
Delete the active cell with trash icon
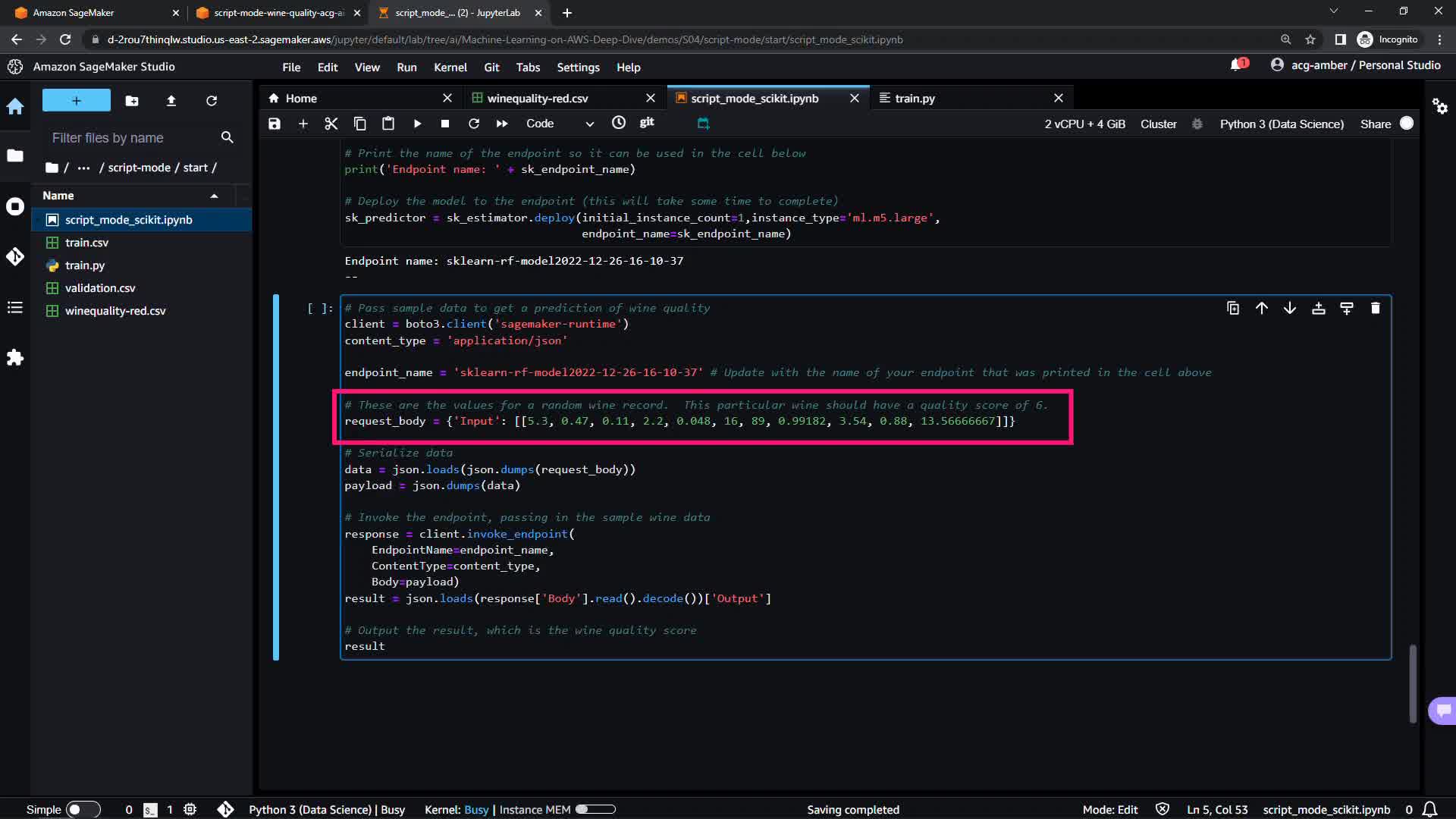pos(1375,308)
